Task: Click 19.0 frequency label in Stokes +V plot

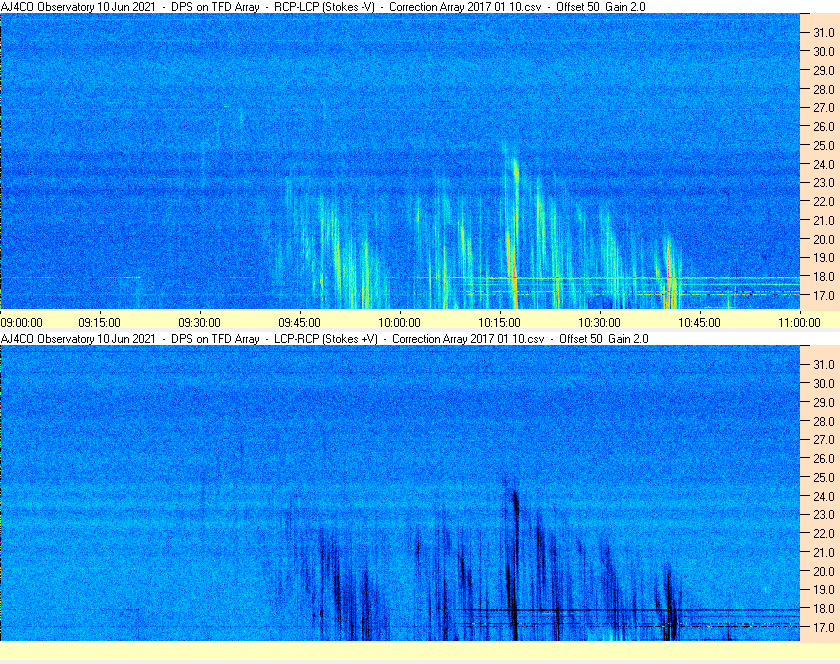Action: (824, 590)
